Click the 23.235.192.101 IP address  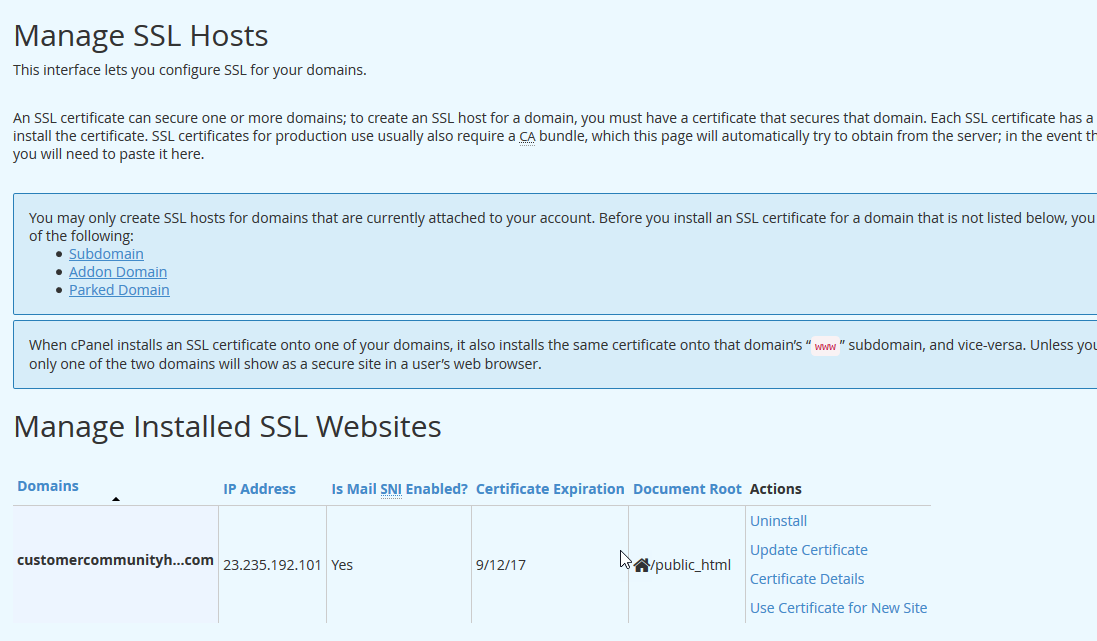(272, 565)
